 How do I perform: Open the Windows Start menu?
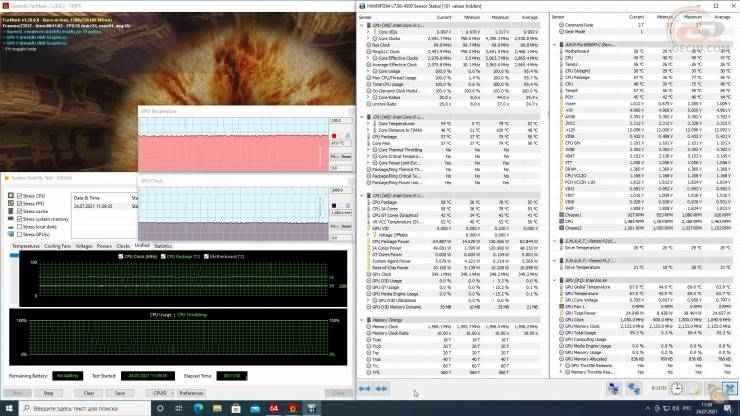[x=9, y=408]
